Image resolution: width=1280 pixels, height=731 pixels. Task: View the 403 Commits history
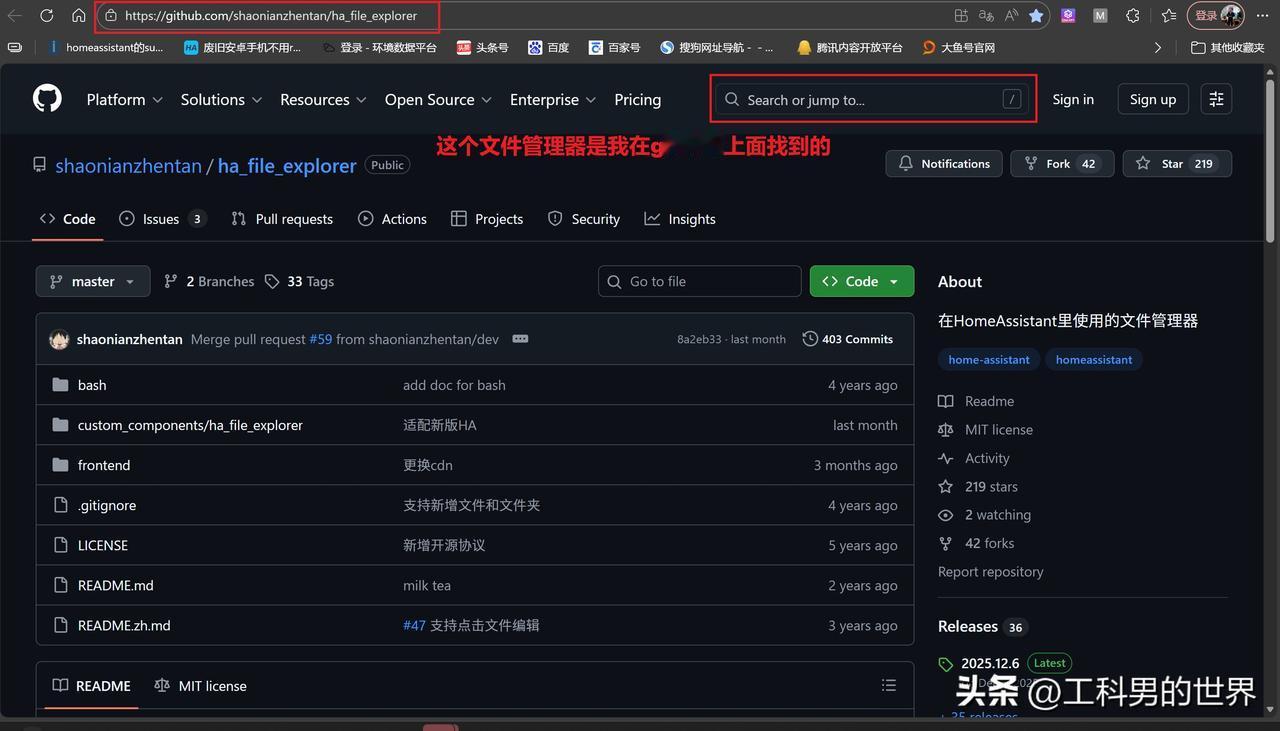[x=847, y=339]
